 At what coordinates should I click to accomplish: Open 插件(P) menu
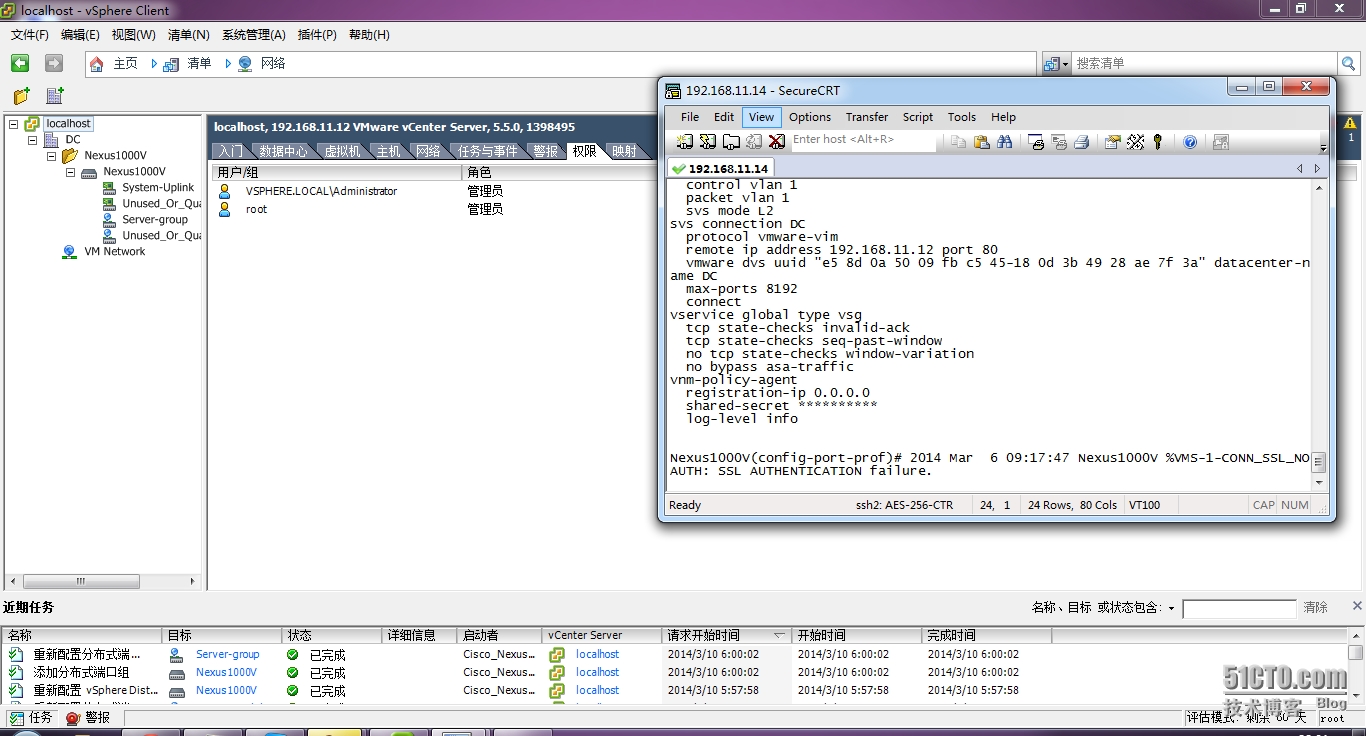[317, 35]
